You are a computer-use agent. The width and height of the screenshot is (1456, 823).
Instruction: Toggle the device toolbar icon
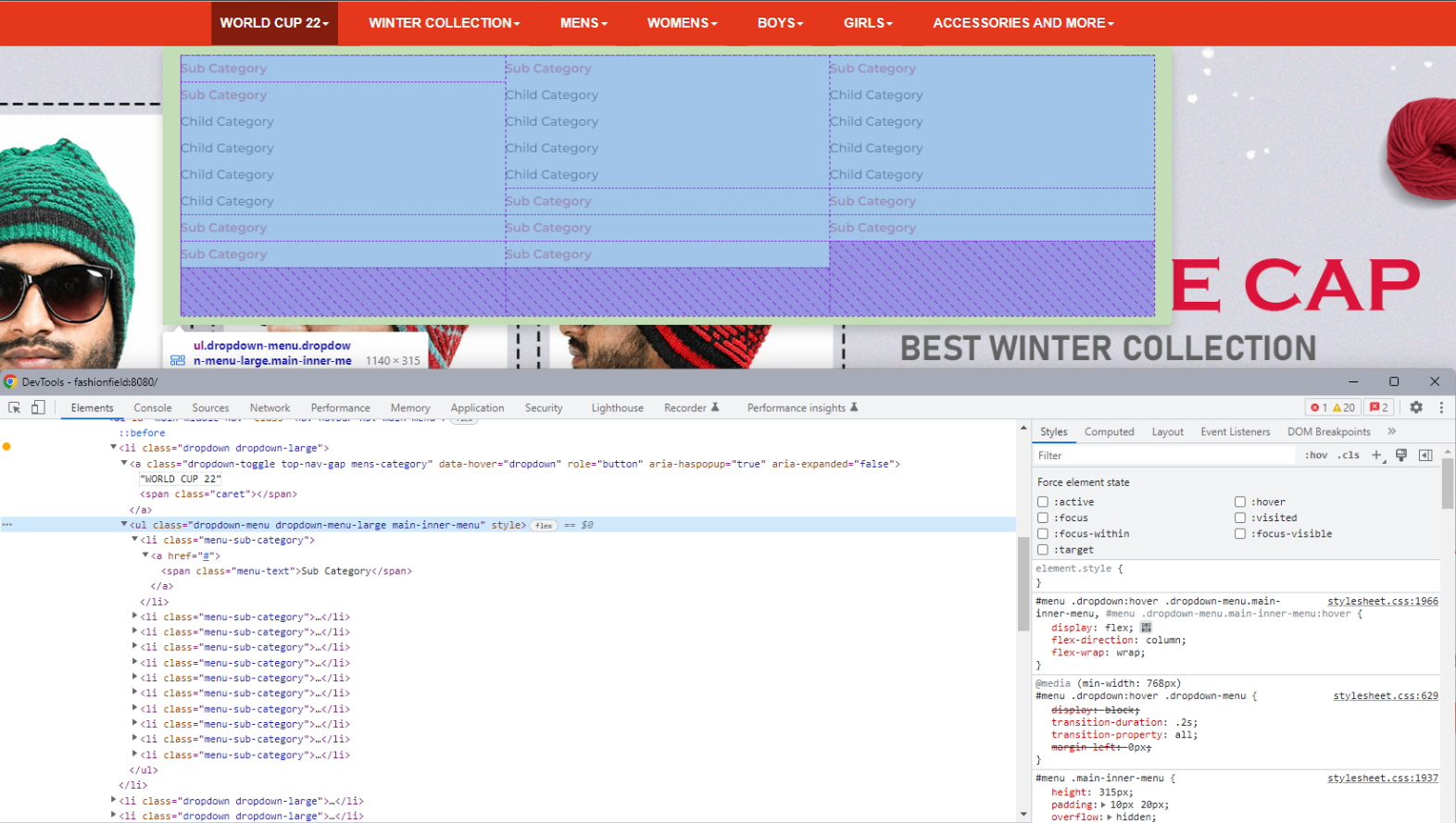click(38, 407)
